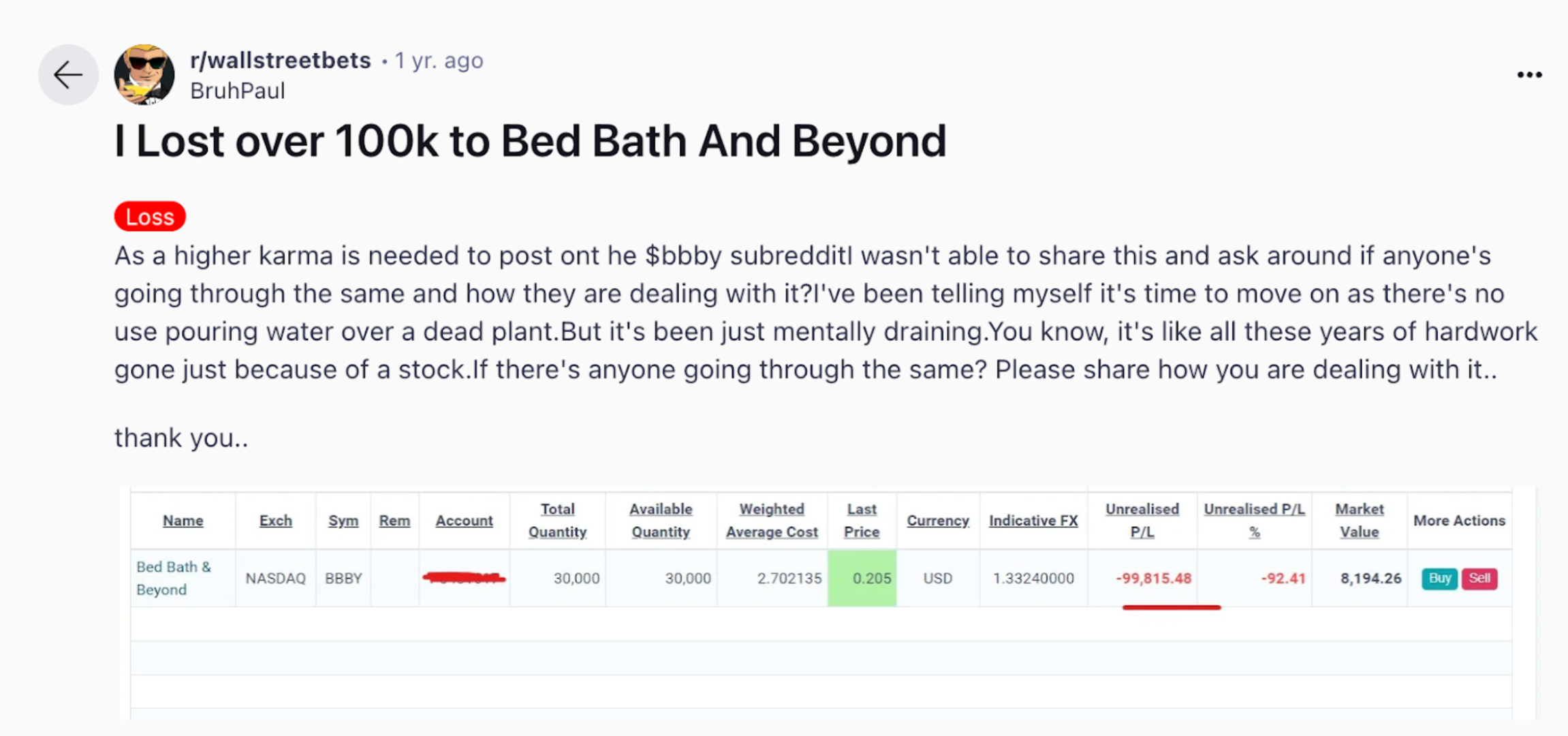Open the r/wallstreetbets subreddit link
Image resolution: width=1568 pixels, height=736 pixels.
coord(280,61)
